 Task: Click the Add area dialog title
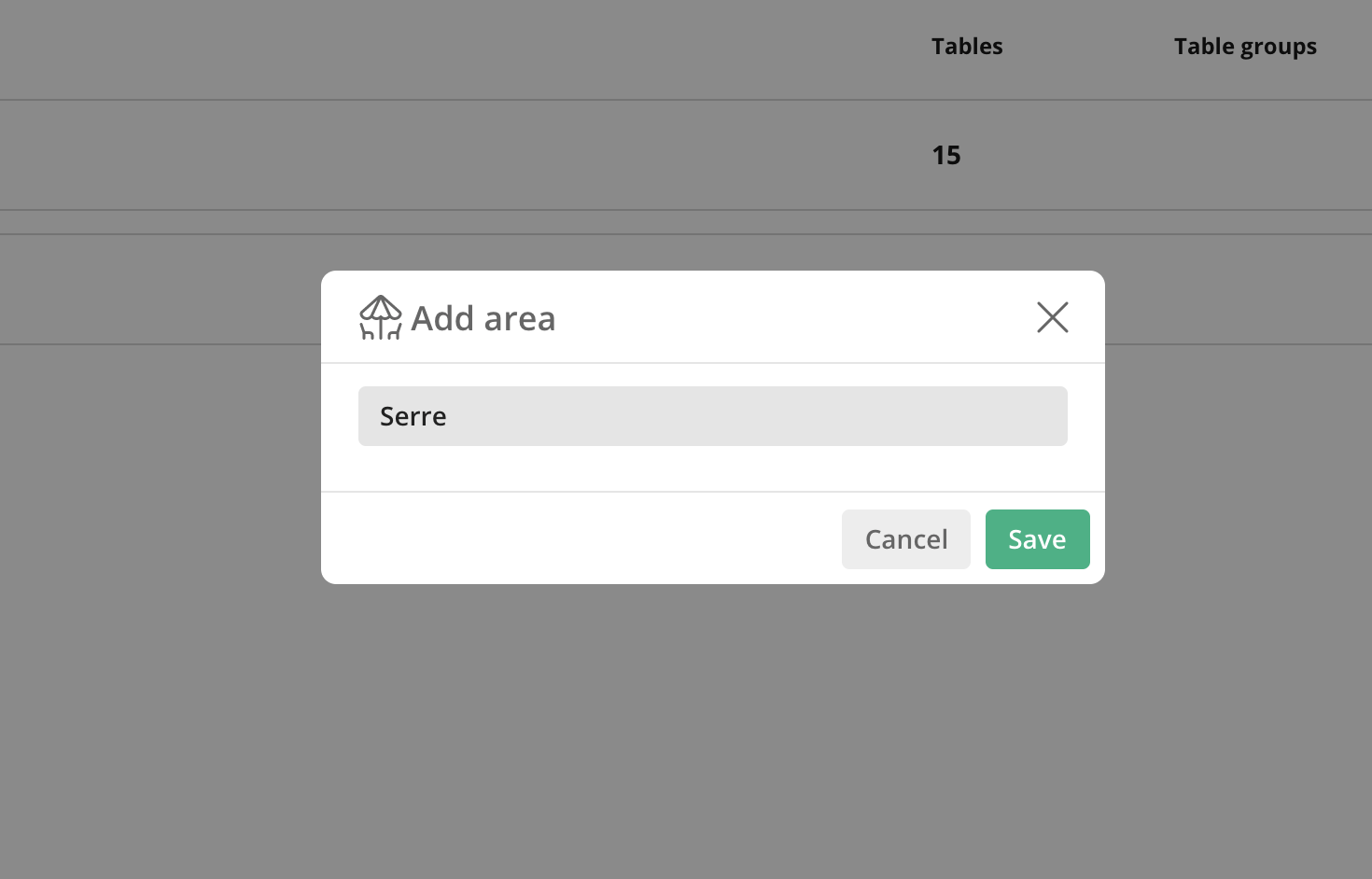point(483,319)
